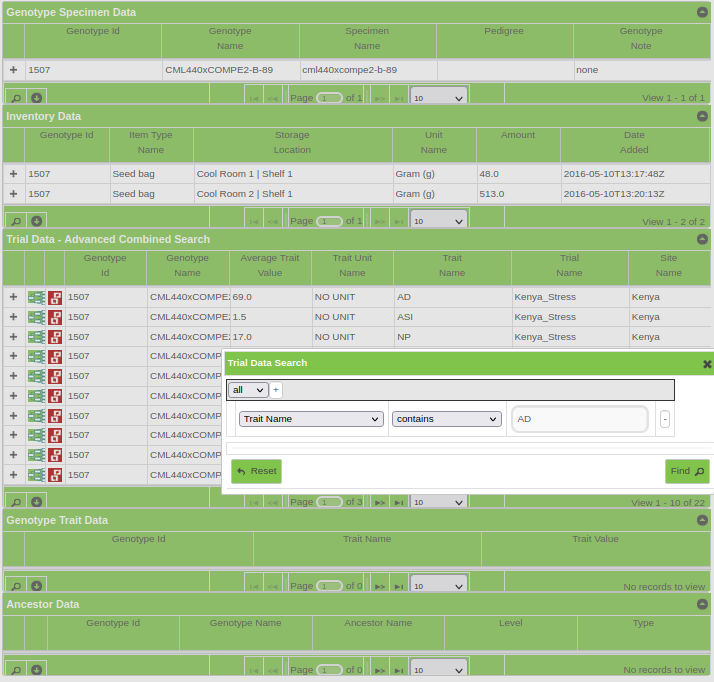Open the pedigree tree icon for the AD row

37,297
